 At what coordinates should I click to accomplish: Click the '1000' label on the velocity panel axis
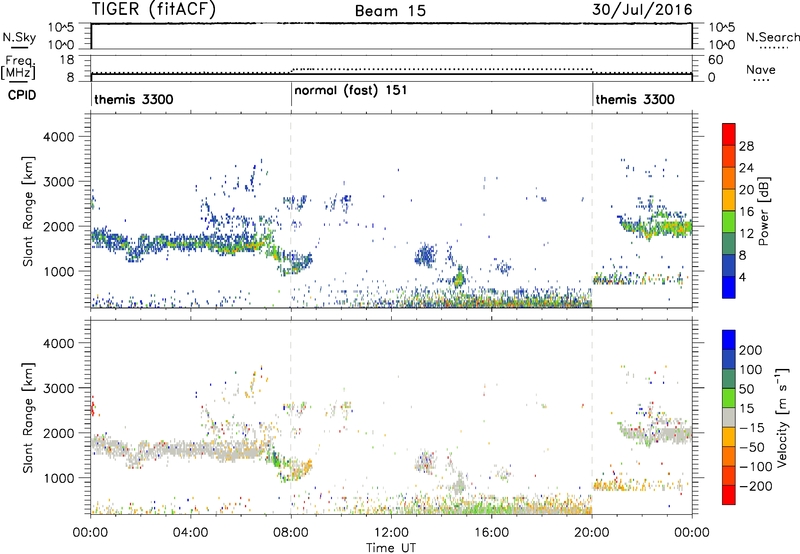click(59, 478)
